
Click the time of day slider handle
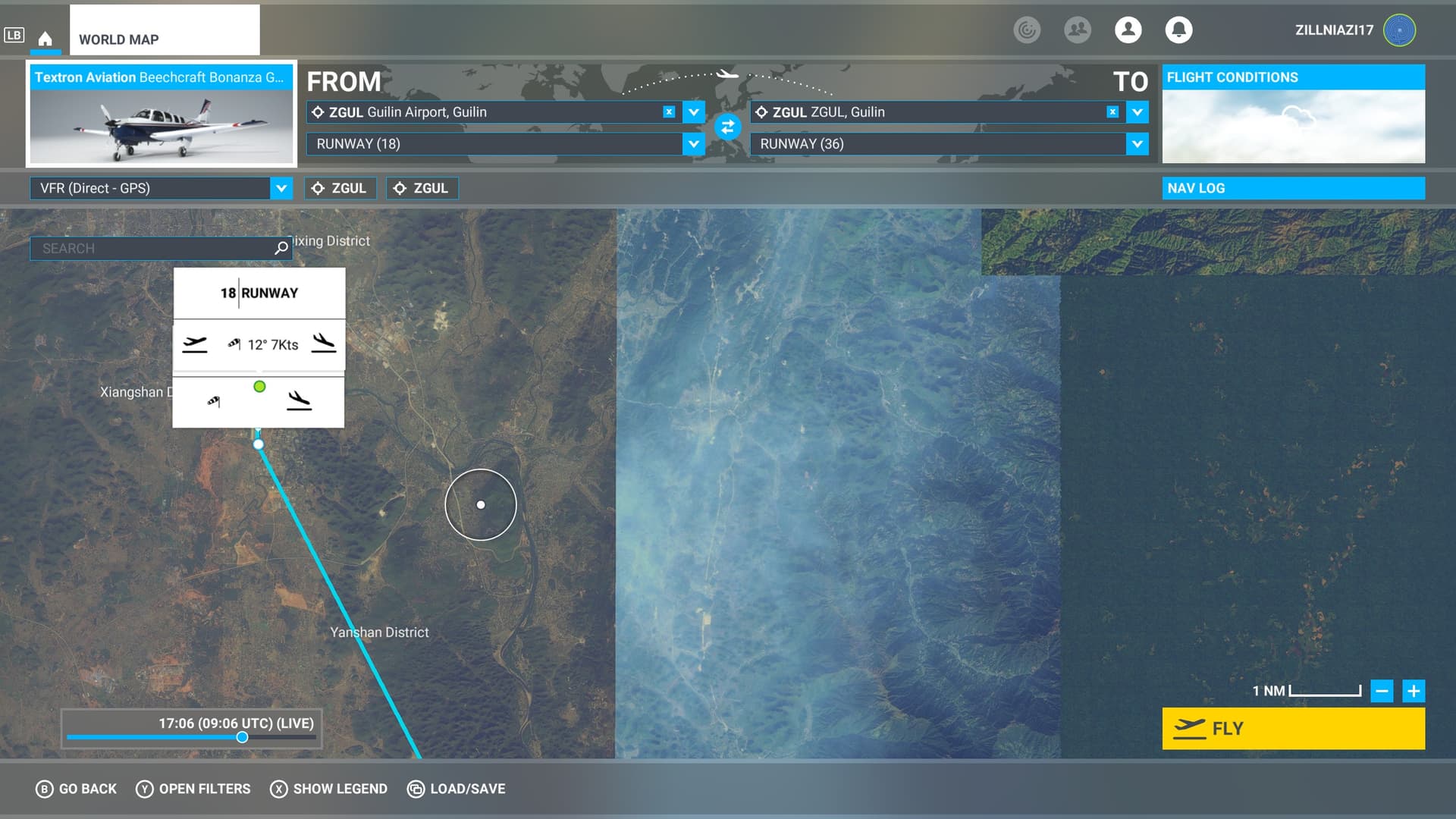click(242, 737)
